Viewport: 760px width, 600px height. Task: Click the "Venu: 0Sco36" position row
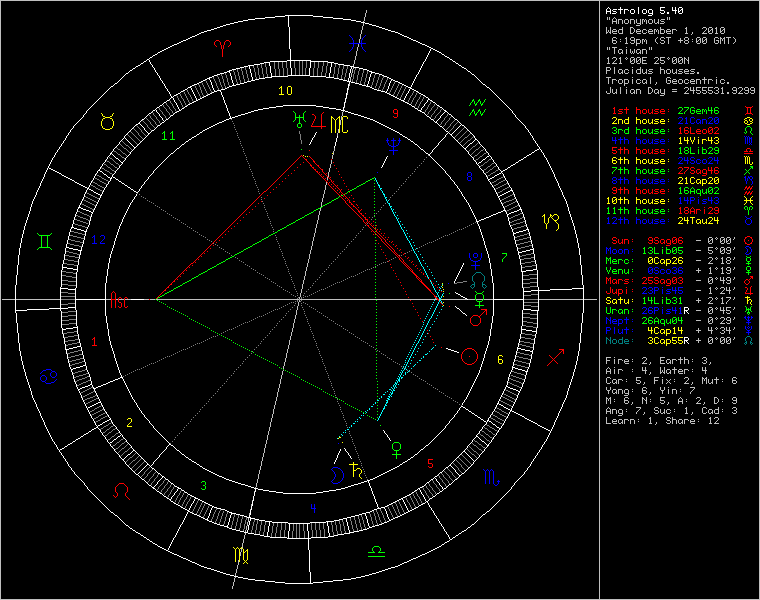[x=680, y=270]
